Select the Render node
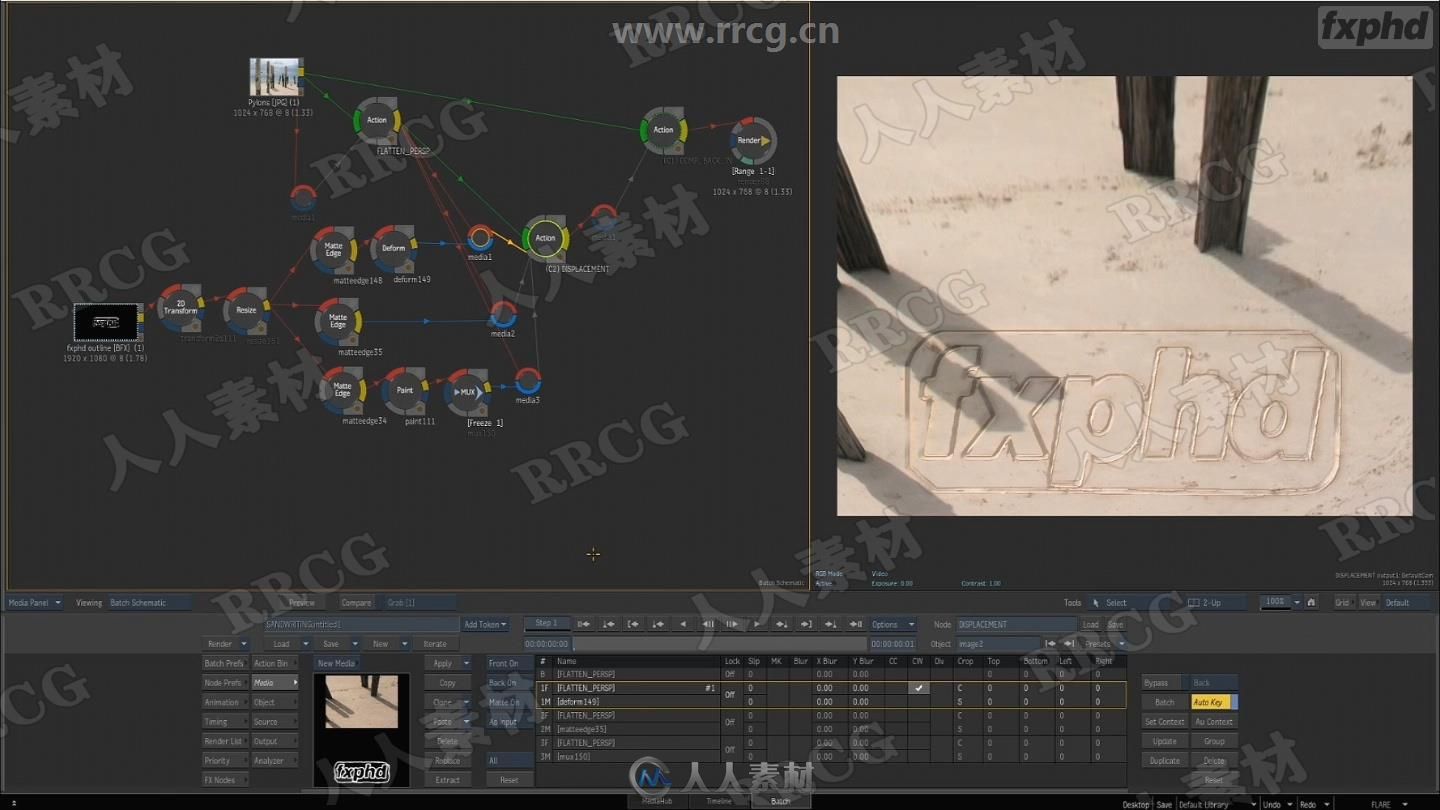Image resolution: width=1440 pixels, height=810 pixels. click(752, 141)
